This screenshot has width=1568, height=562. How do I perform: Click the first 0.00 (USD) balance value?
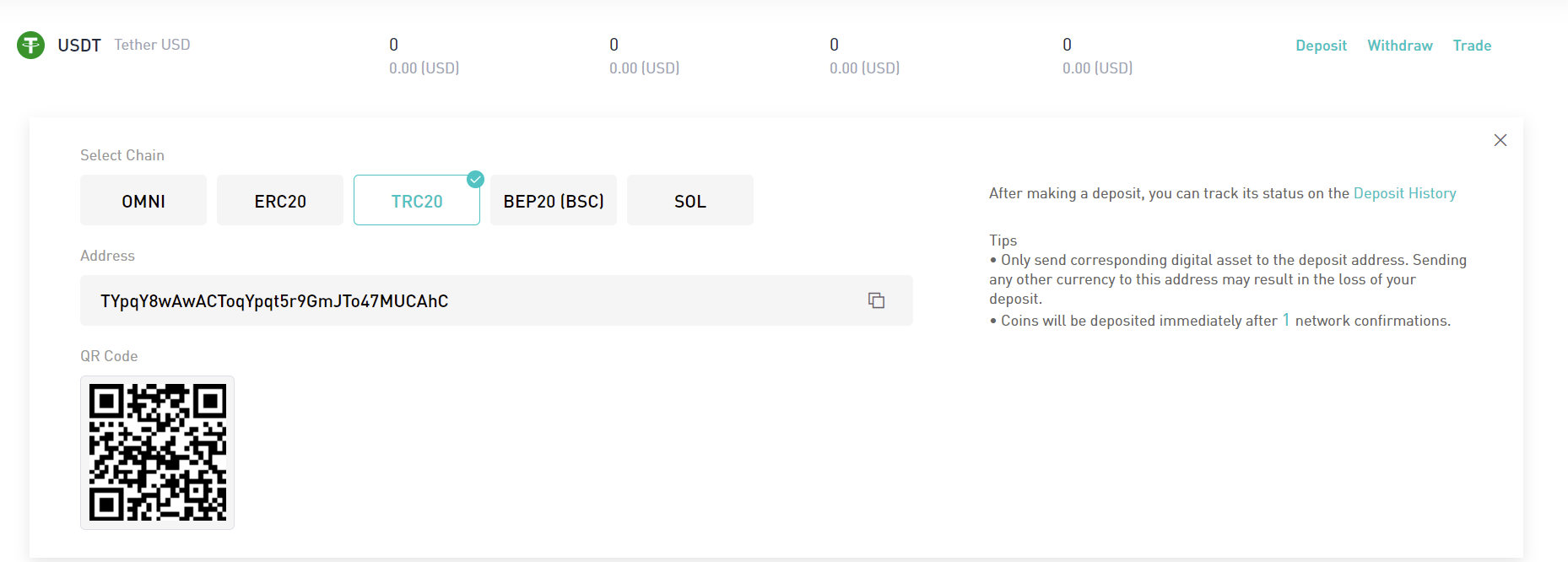click(424, 68)
